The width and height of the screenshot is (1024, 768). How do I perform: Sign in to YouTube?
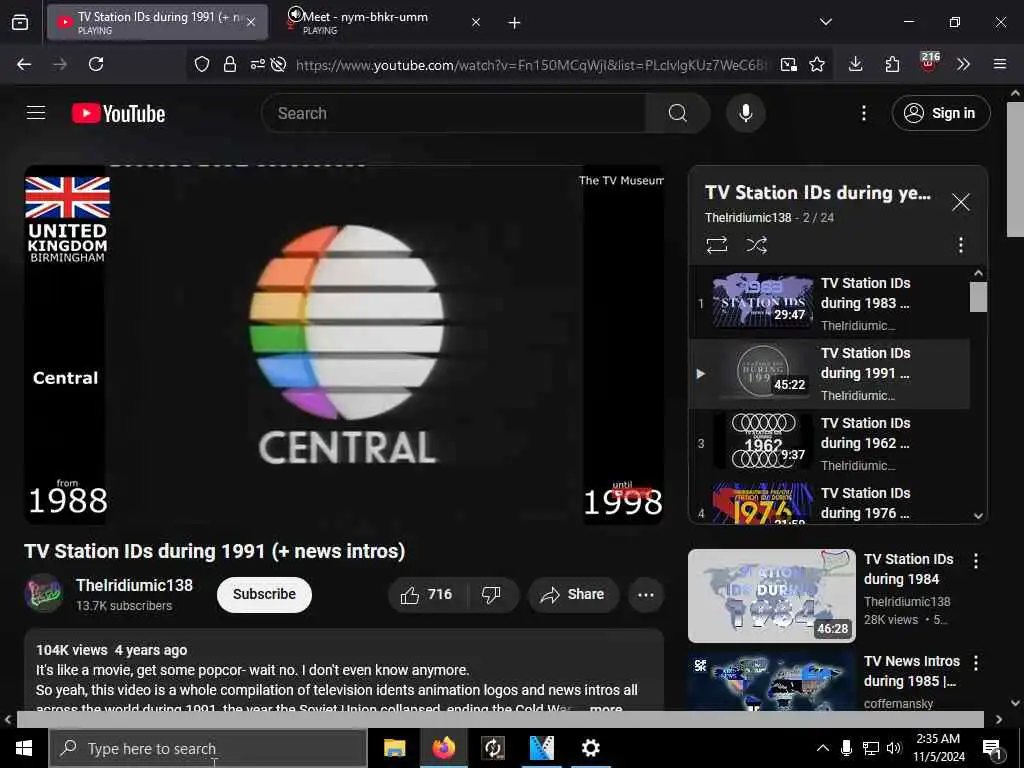pyautogui.click(x=940, y=114)
